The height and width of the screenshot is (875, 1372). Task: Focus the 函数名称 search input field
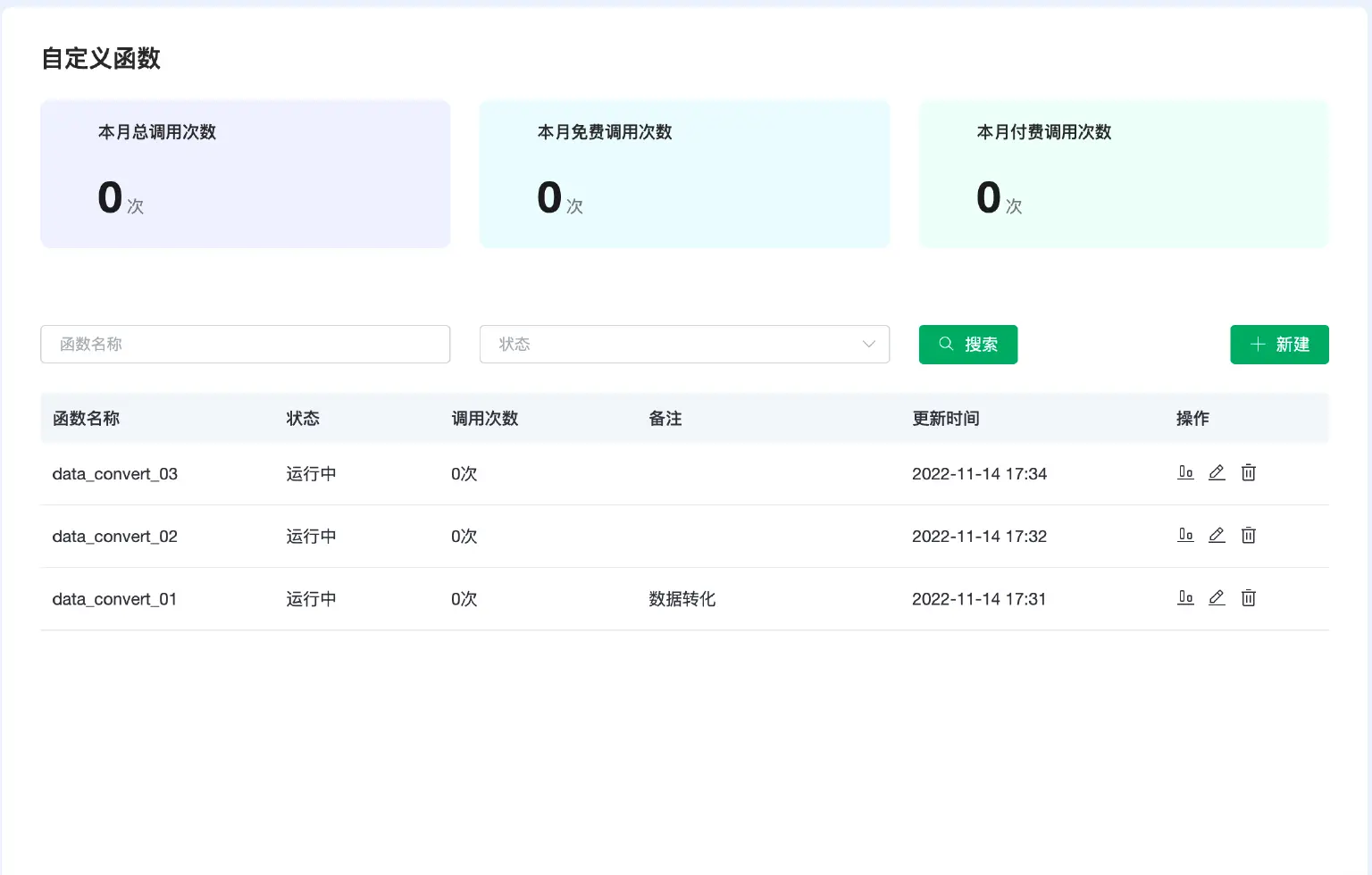point(245,344)
